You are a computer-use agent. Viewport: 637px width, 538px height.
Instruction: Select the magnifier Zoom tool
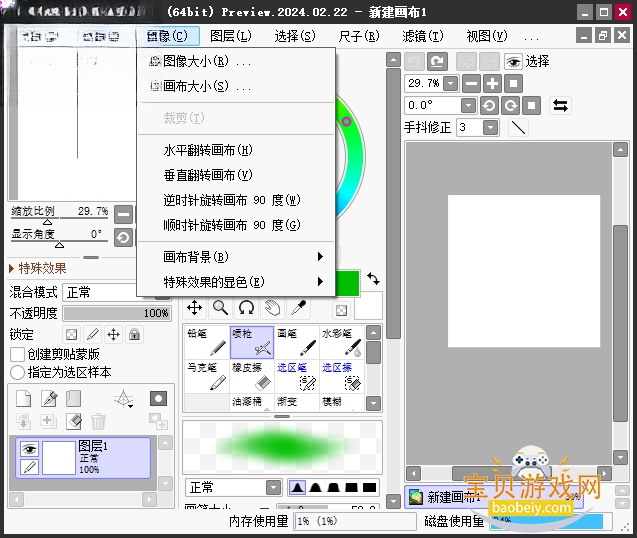click(x=221, y=308)
